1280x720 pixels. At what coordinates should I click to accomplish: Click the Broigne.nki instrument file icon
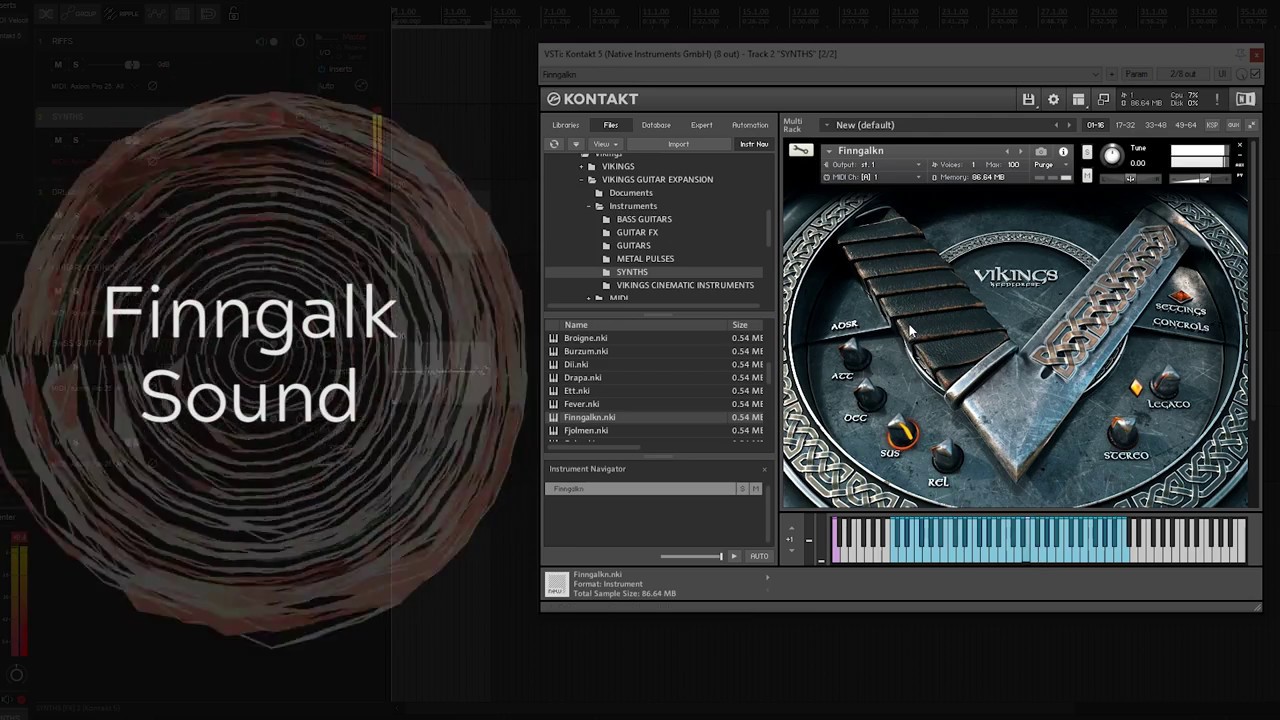click(553, 338)
